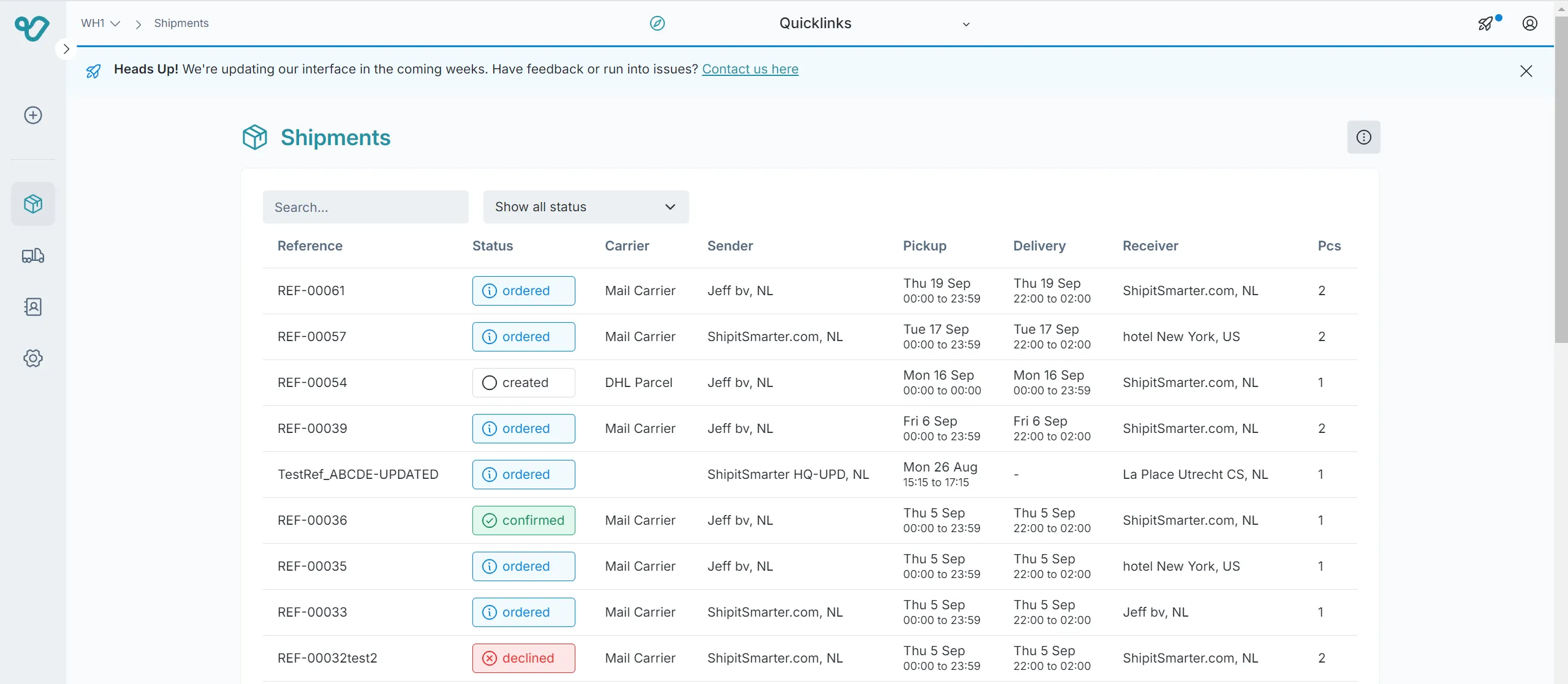Click the ordered status badge of REF-00035
The height and width of the screenshot is (684, 1568).
pyautogui.click(x=524, y=566)
